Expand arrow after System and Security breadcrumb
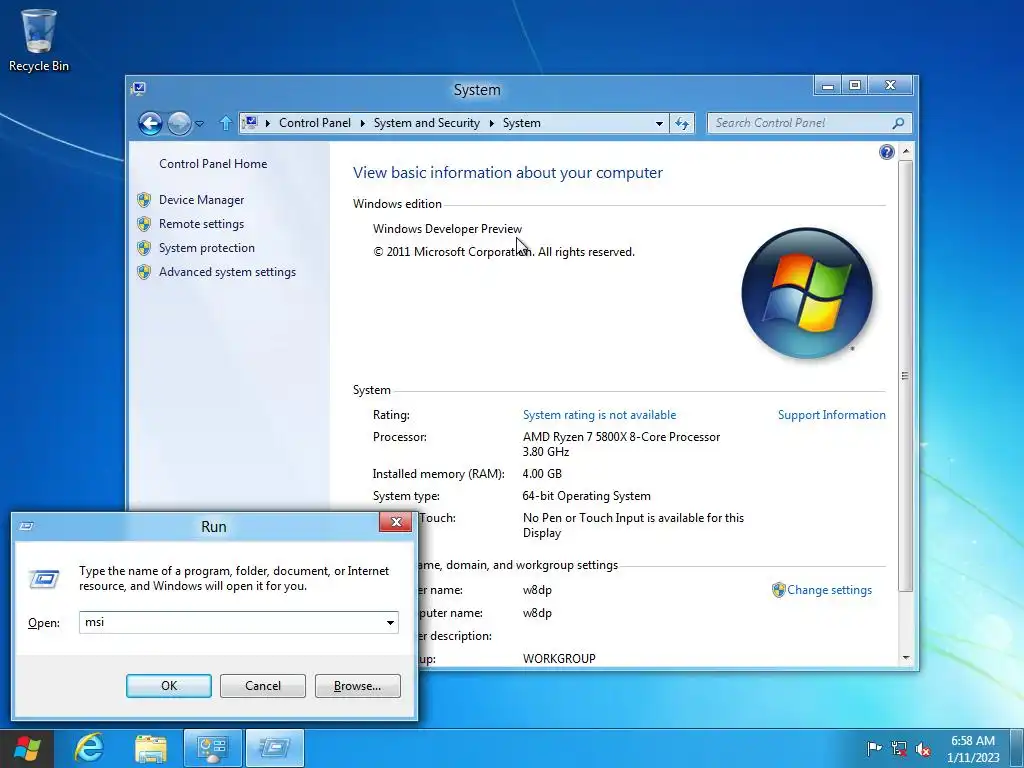 pos(492,123)
